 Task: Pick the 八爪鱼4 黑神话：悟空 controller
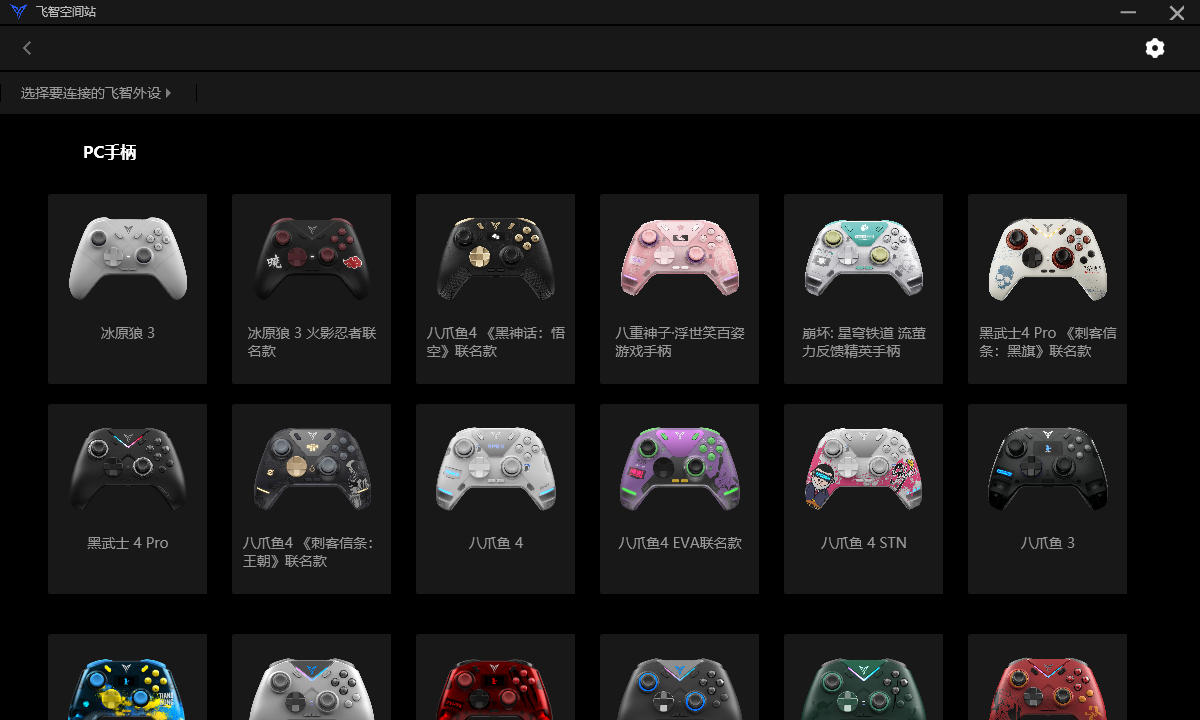495,289
